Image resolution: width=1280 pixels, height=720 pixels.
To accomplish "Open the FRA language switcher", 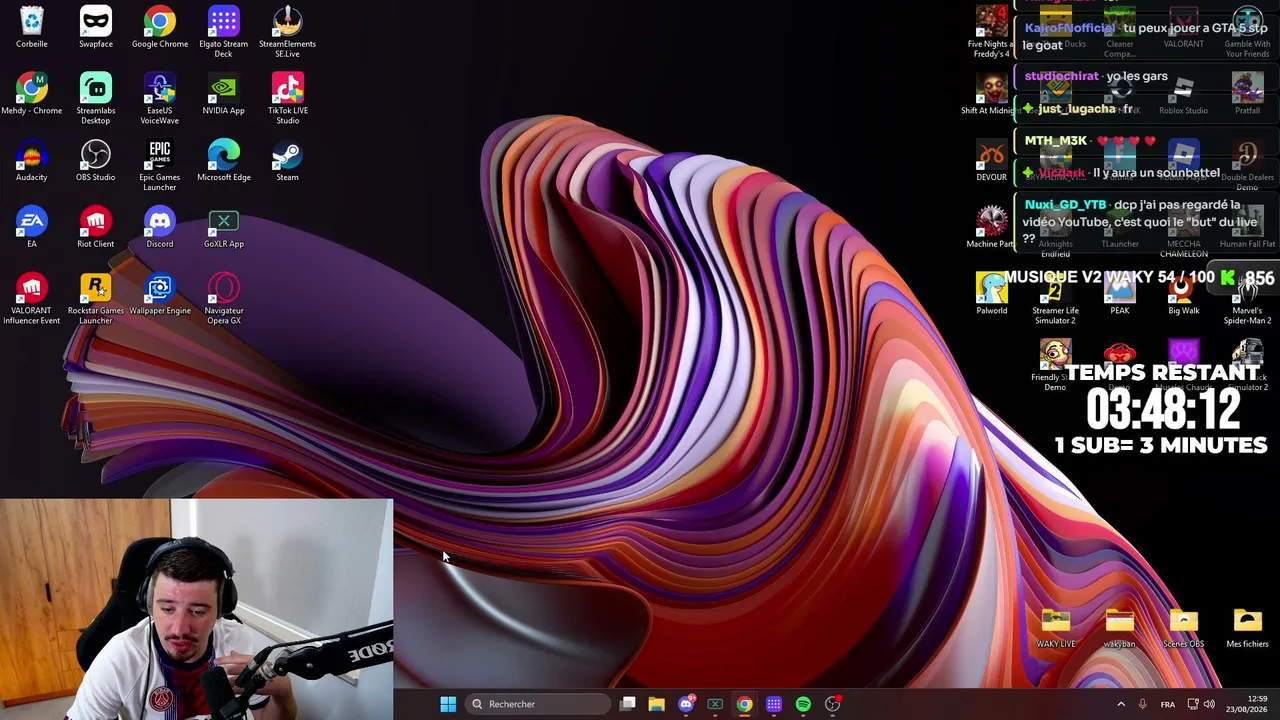I will (1167, 704).
